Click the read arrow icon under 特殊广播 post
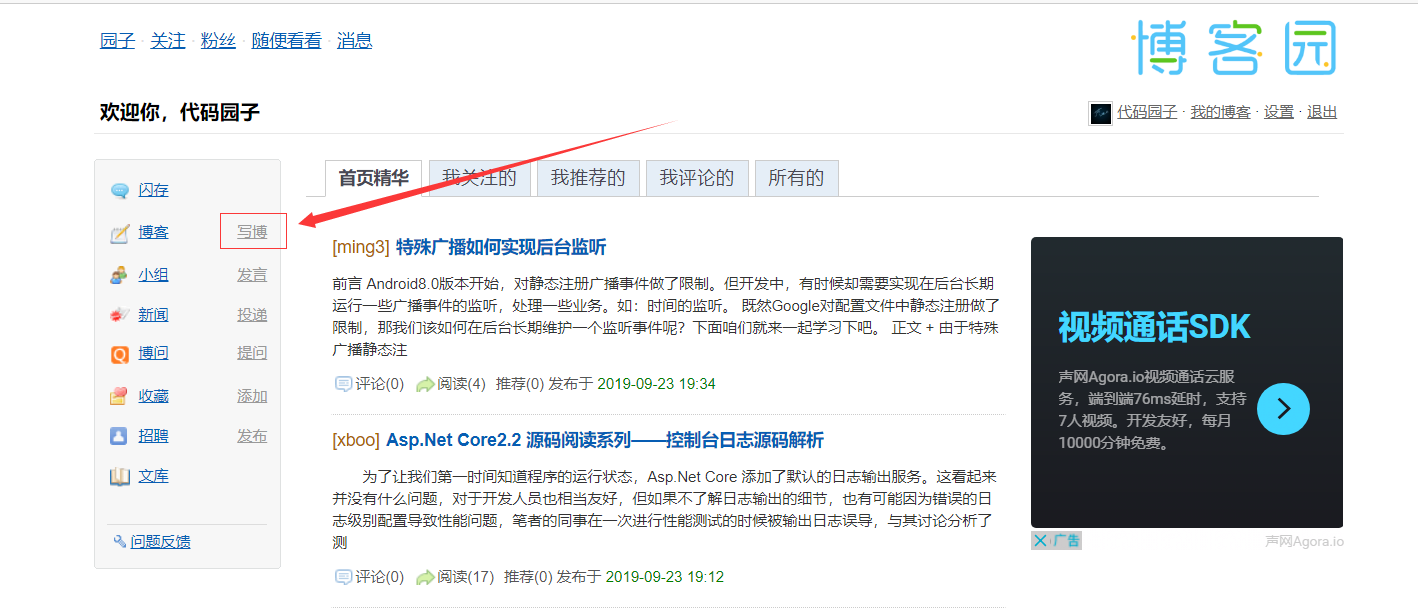 coord(425,384)
